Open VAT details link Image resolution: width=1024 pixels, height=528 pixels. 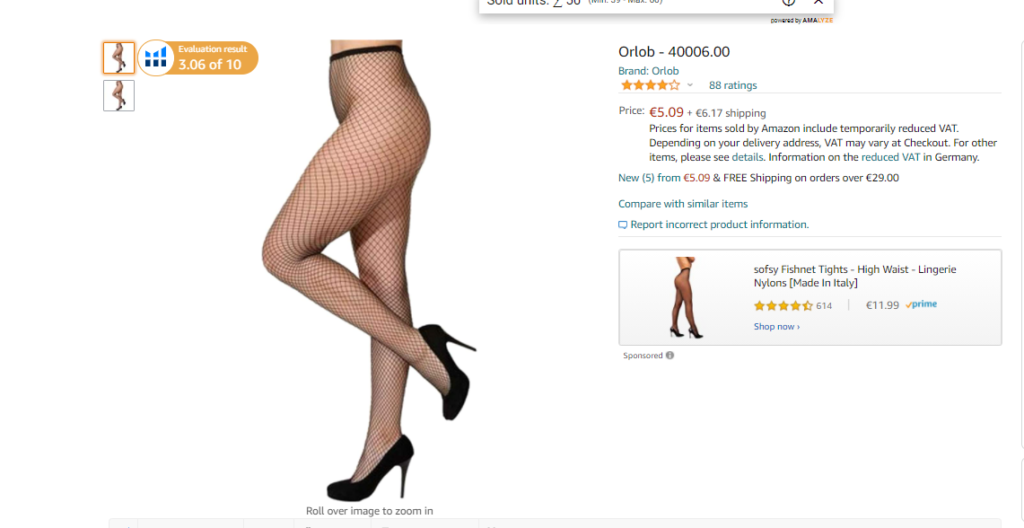(746, 157)
